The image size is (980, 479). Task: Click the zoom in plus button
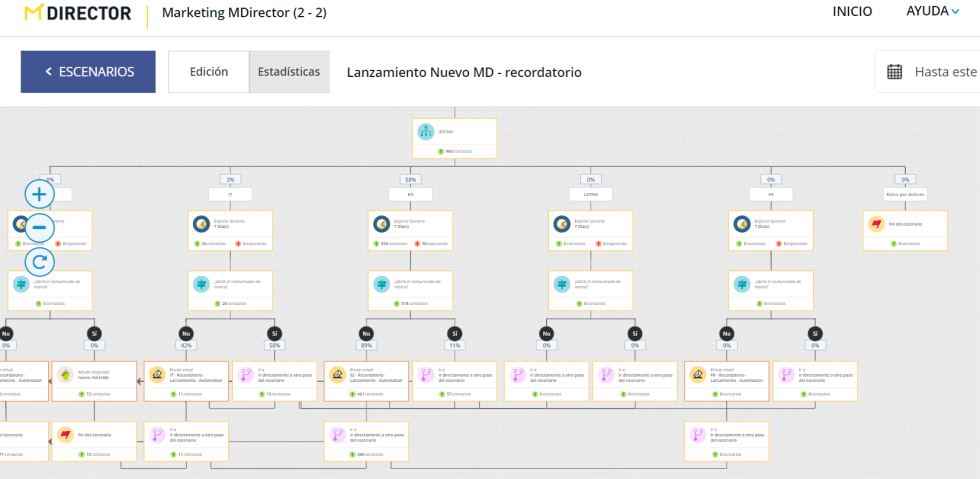tap(39, 194)
